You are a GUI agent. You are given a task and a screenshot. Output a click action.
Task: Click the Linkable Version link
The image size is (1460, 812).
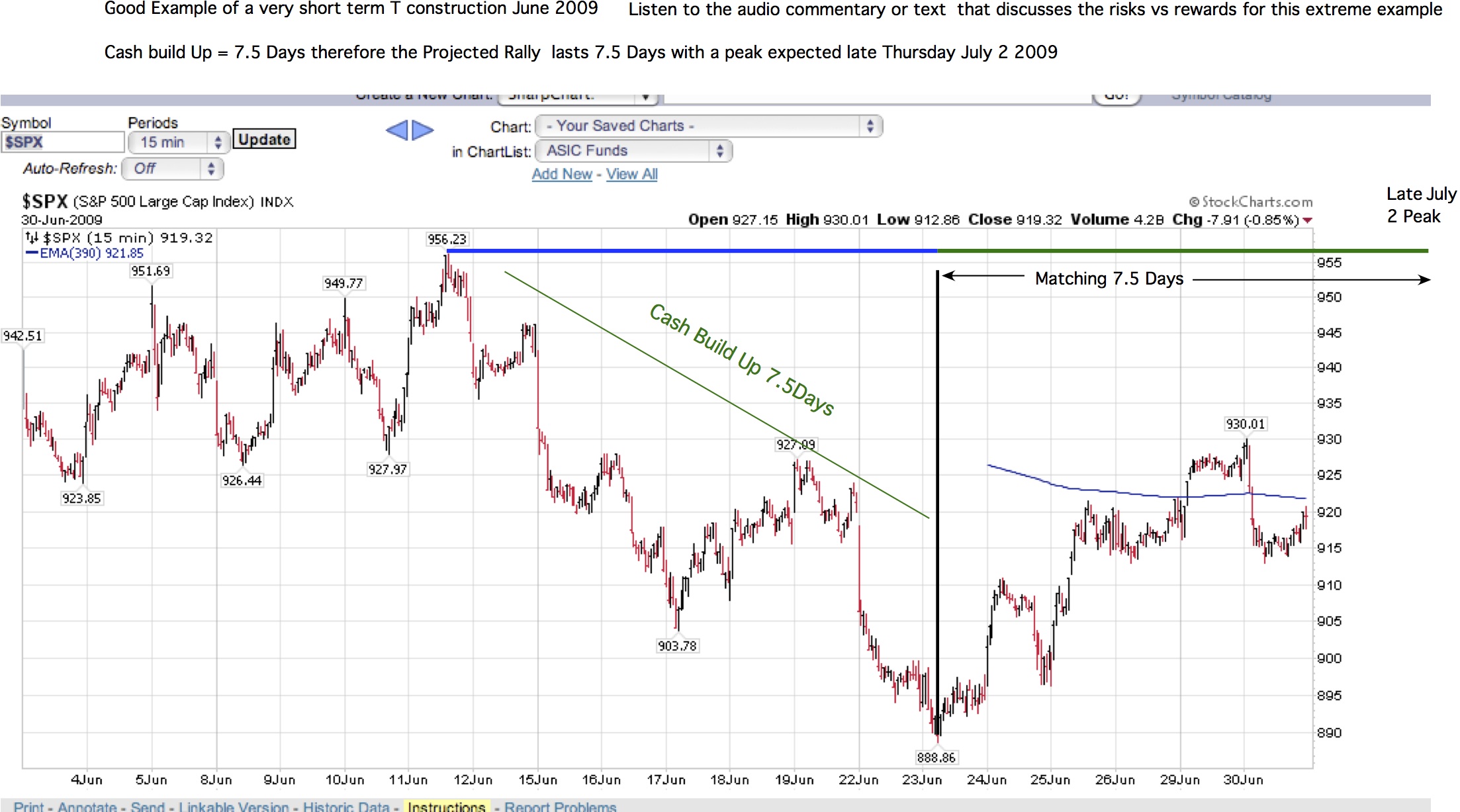click(233, 807)
